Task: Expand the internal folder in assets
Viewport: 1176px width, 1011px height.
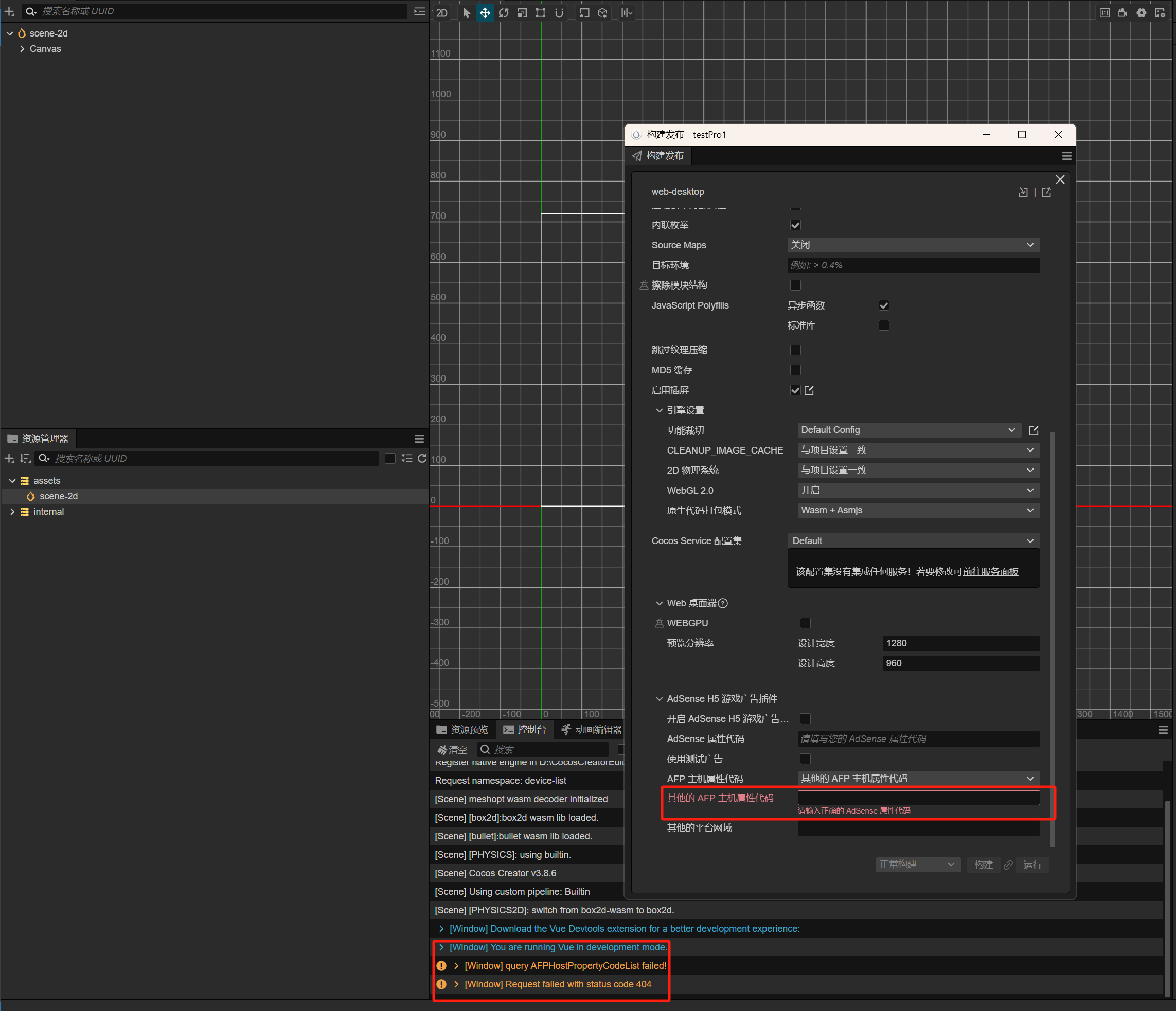Action: 12,512
